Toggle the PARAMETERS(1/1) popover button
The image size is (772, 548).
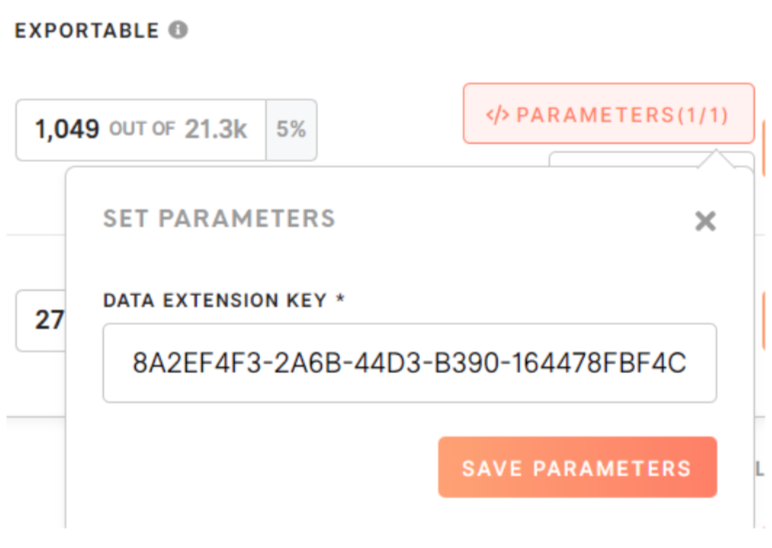608,114
